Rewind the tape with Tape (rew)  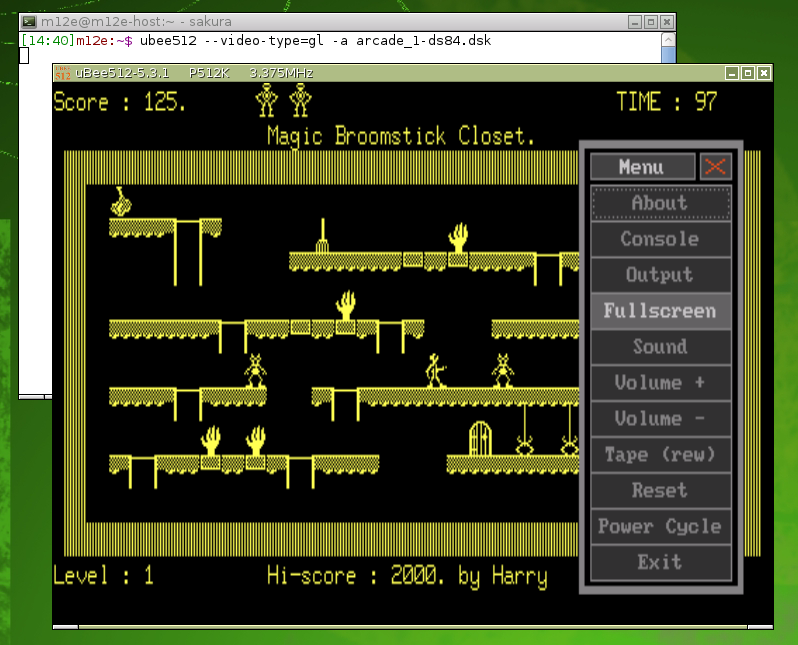660,455
